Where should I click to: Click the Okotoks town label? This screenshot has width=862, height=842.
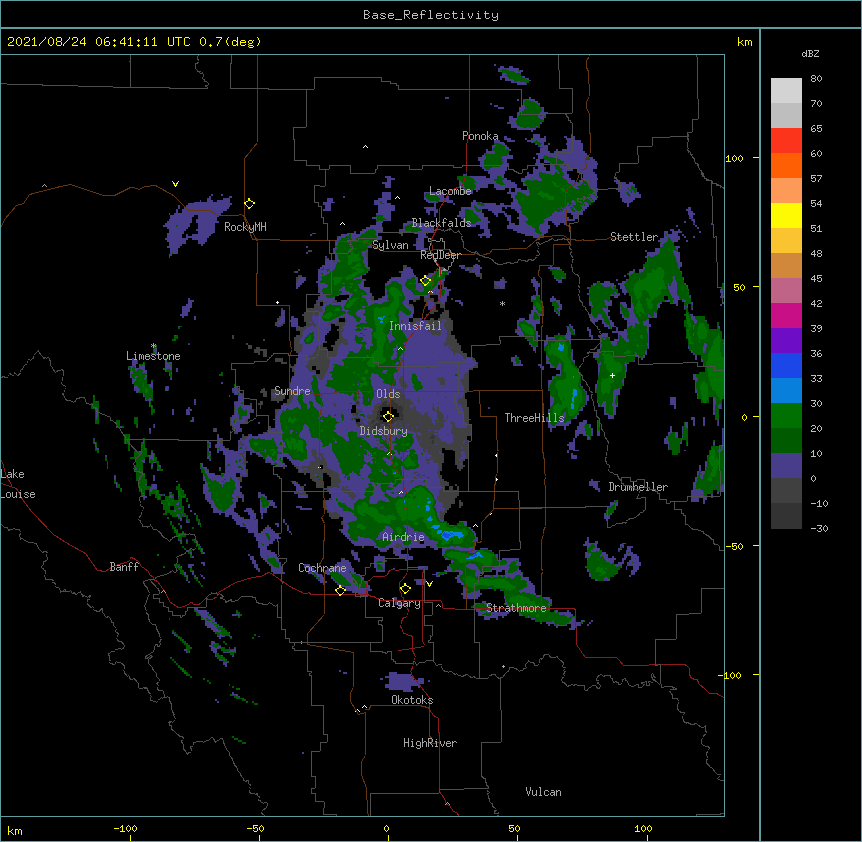click(412, 700)
